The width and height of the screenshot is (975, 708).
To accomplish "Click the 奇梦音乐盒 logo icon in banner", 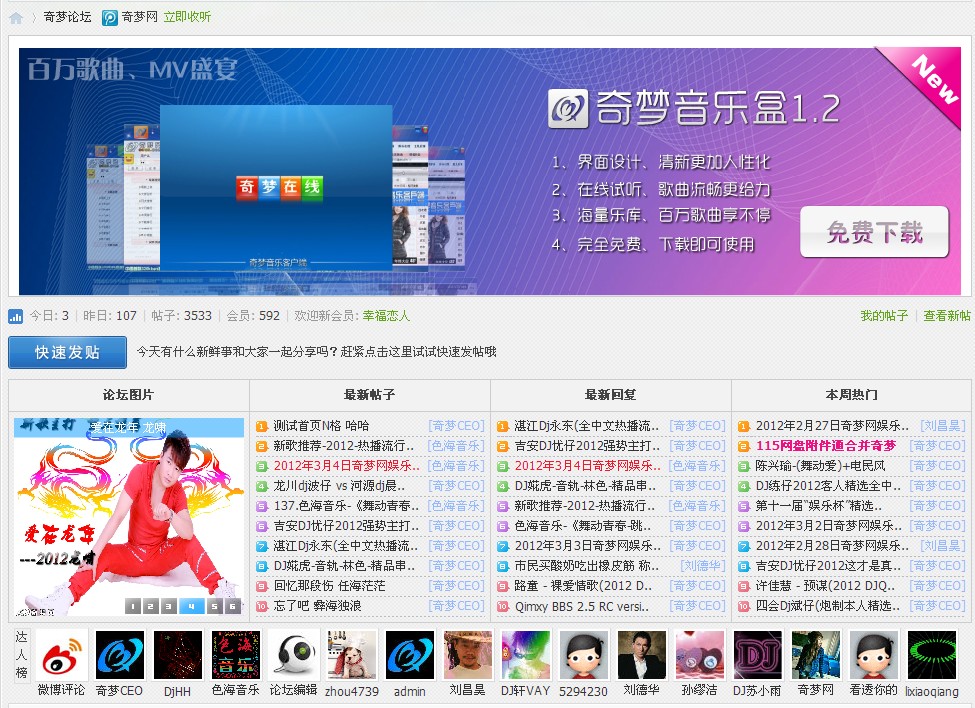I will (568, 108).
